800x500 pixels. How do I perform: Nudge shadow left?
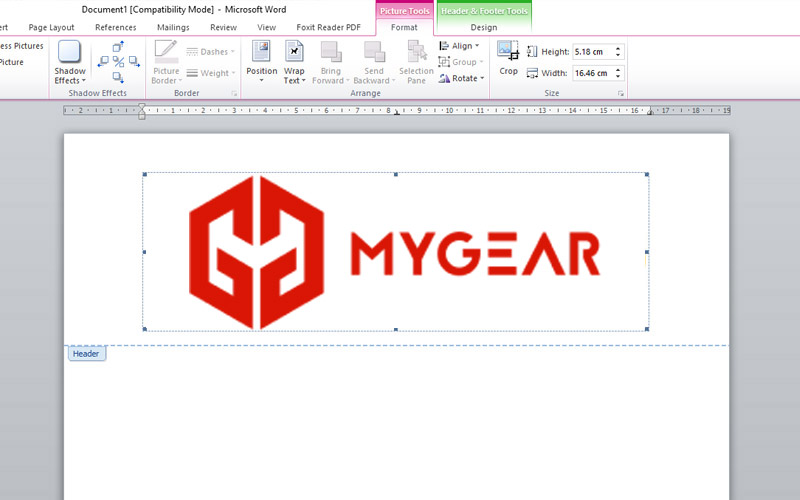[104, 62]
